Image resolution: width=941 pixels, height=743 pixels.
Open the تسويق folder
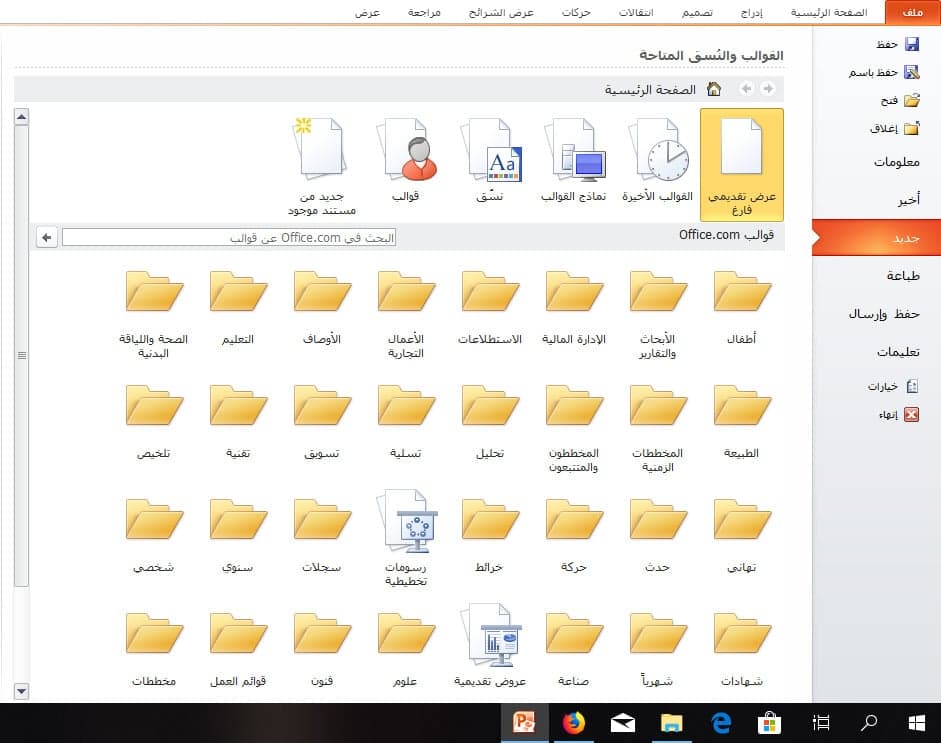(322, 421)
